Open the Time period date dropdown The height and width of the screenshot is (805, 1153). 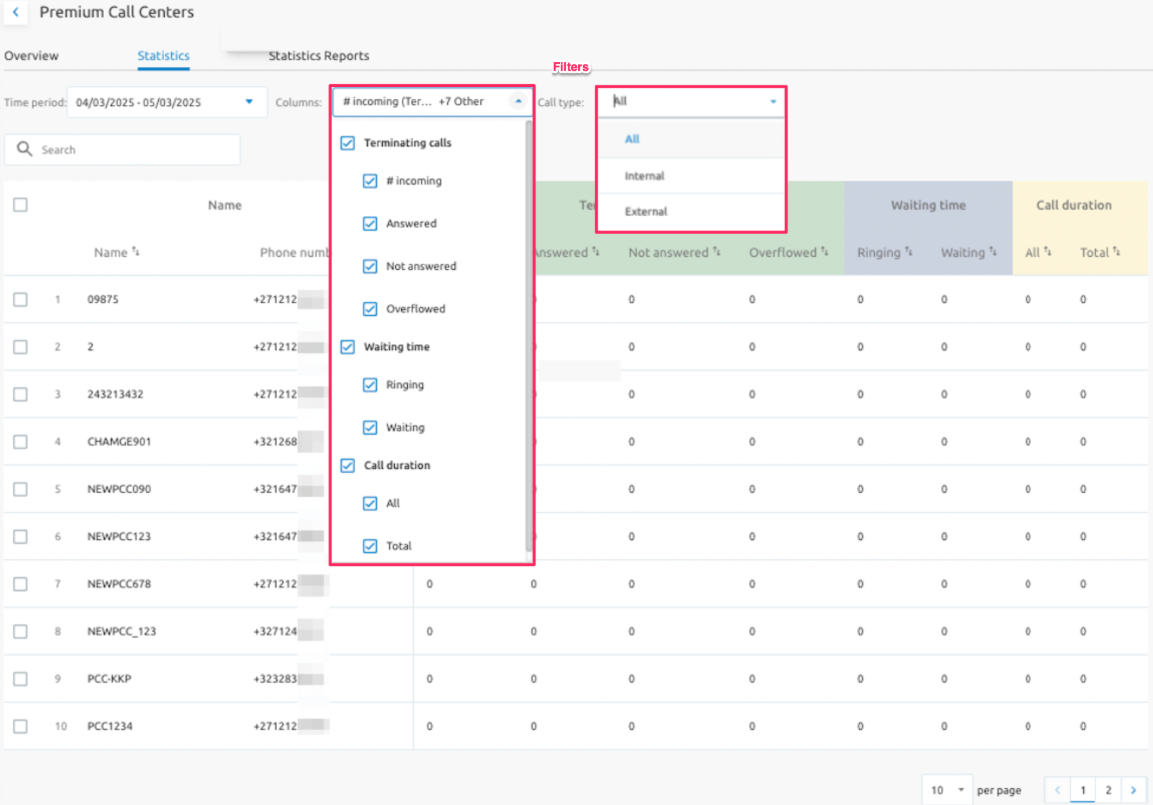(x=249, y=102)
